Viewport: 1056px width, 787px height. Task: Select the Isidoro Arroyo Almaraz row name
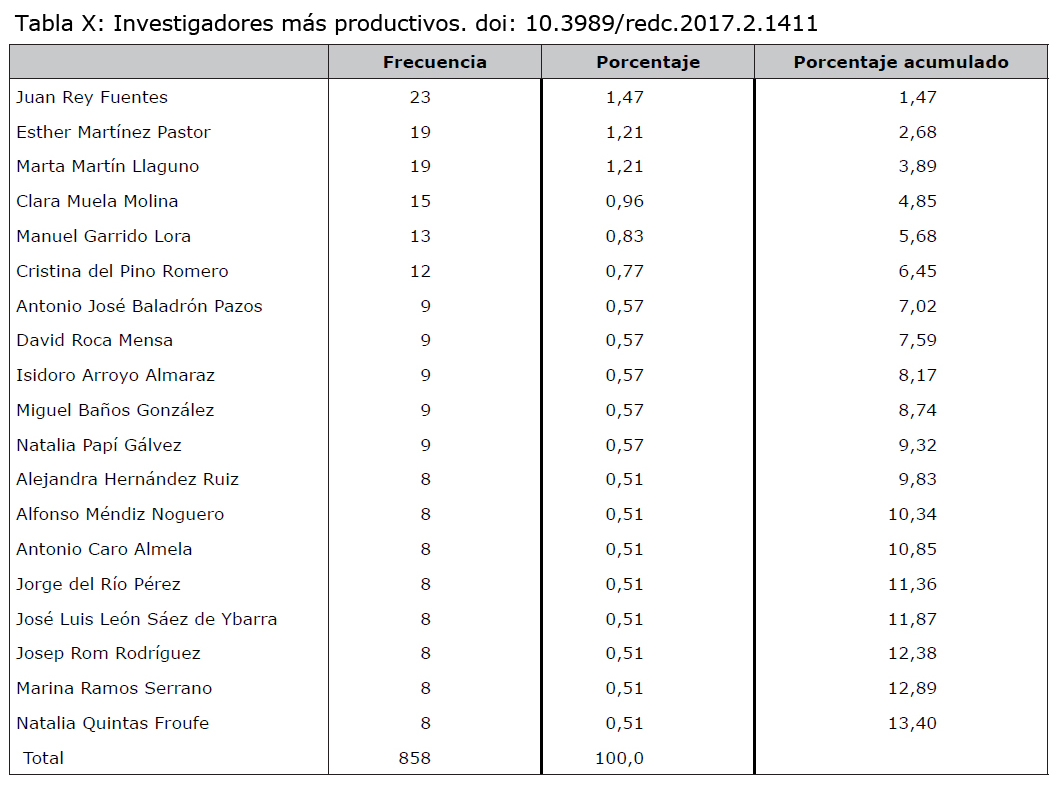point(115,376)
